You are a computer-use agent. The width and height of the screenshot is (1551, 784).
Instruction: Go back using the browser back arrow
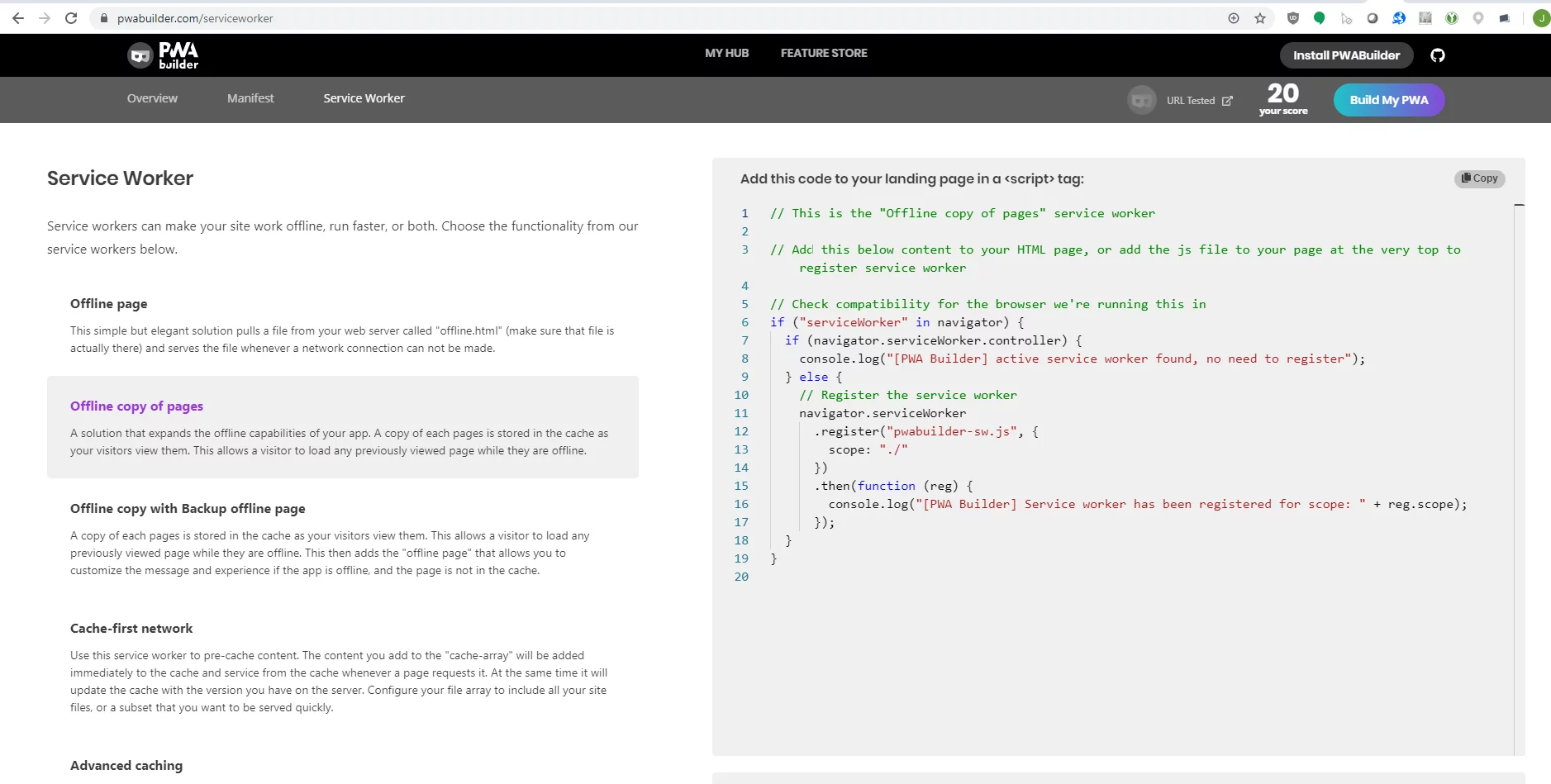(x=18, y=18)
